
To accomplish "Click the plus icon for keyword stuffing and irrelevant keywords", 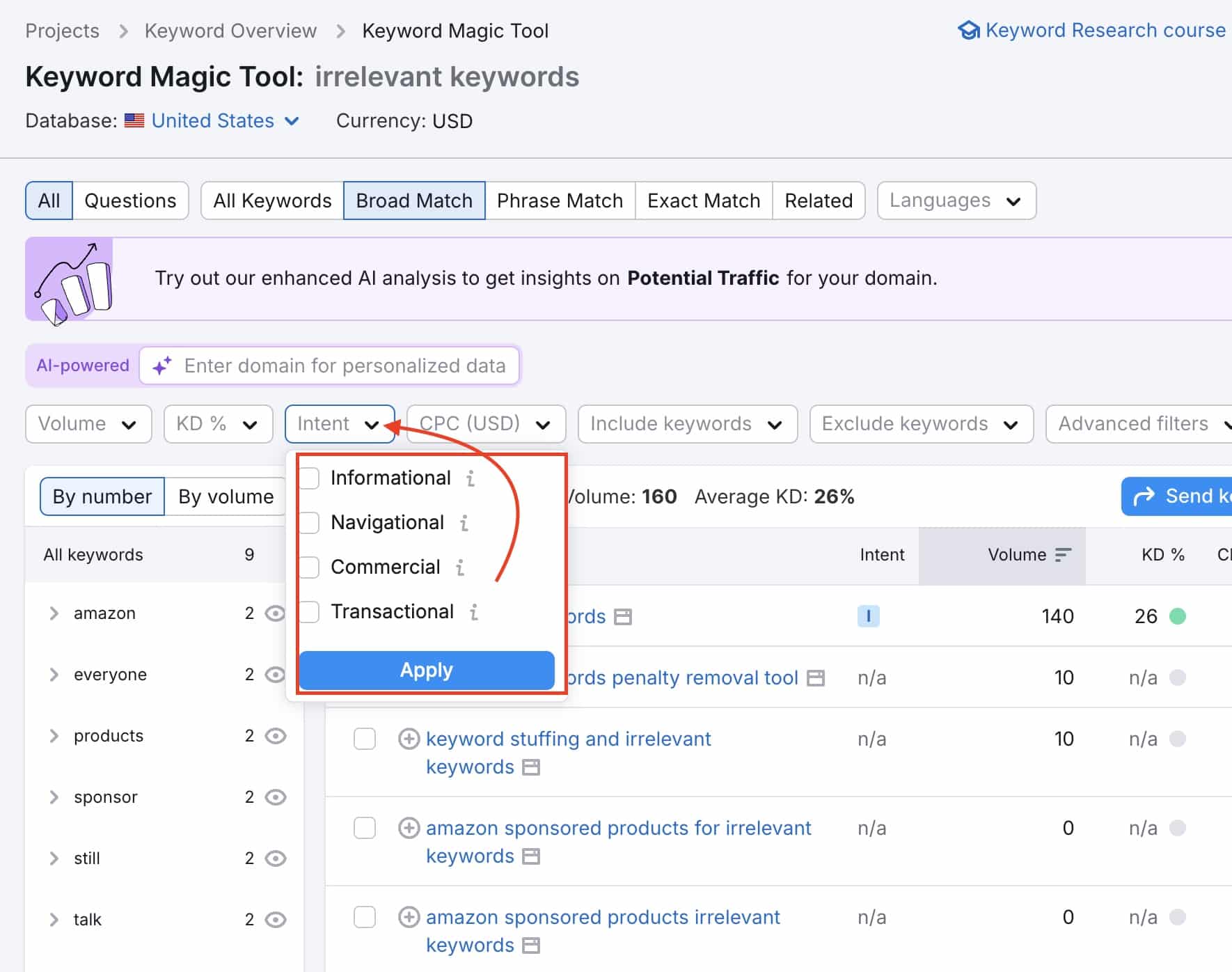I will pos(409,739).
